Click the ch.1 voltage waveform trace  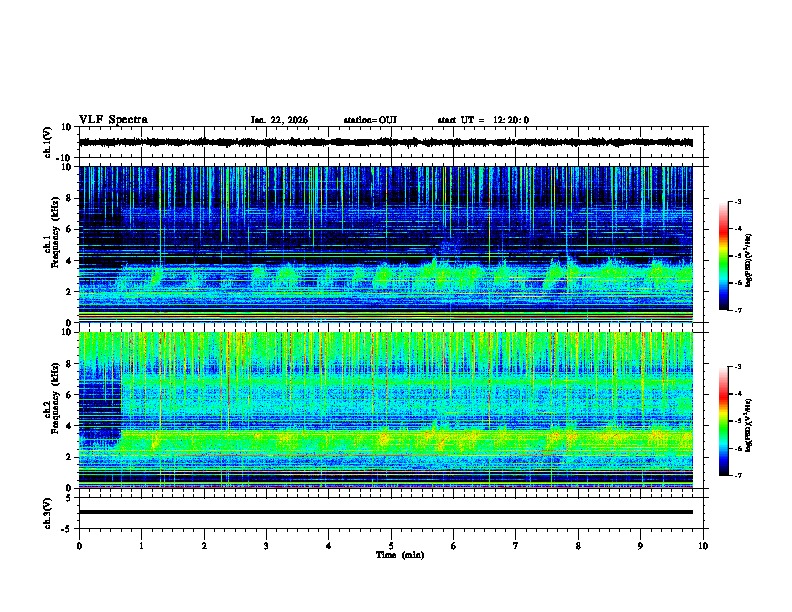386,142
